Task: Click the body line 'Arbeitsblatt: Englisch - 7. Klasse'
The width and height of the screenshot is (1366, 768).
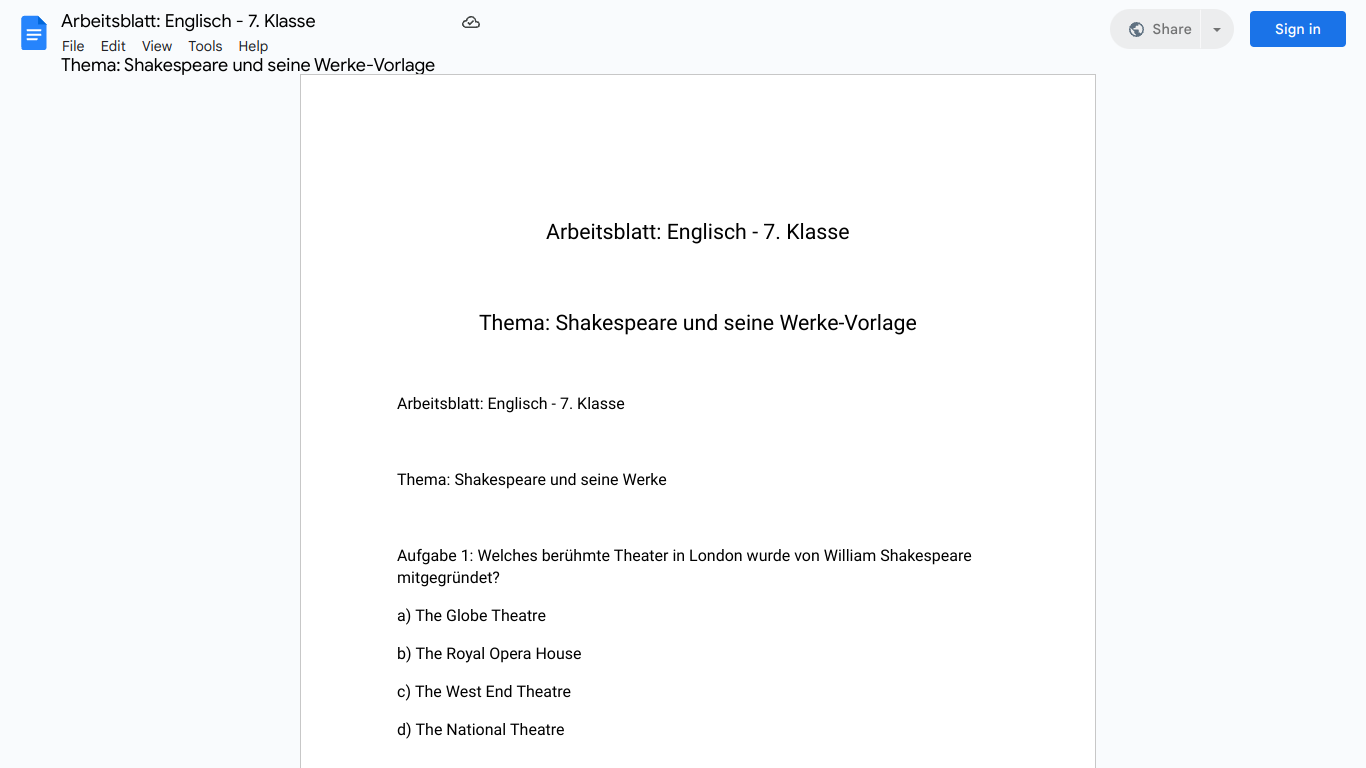Action: click(x=511, y=404)
